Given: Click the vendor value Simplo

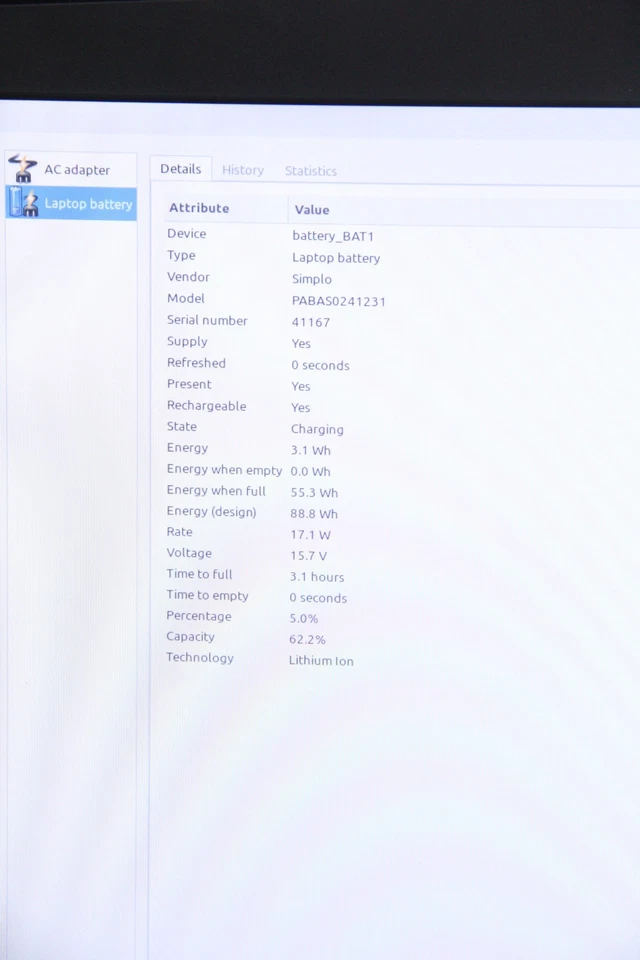Looking at the screenshot, I should point(312,279).
